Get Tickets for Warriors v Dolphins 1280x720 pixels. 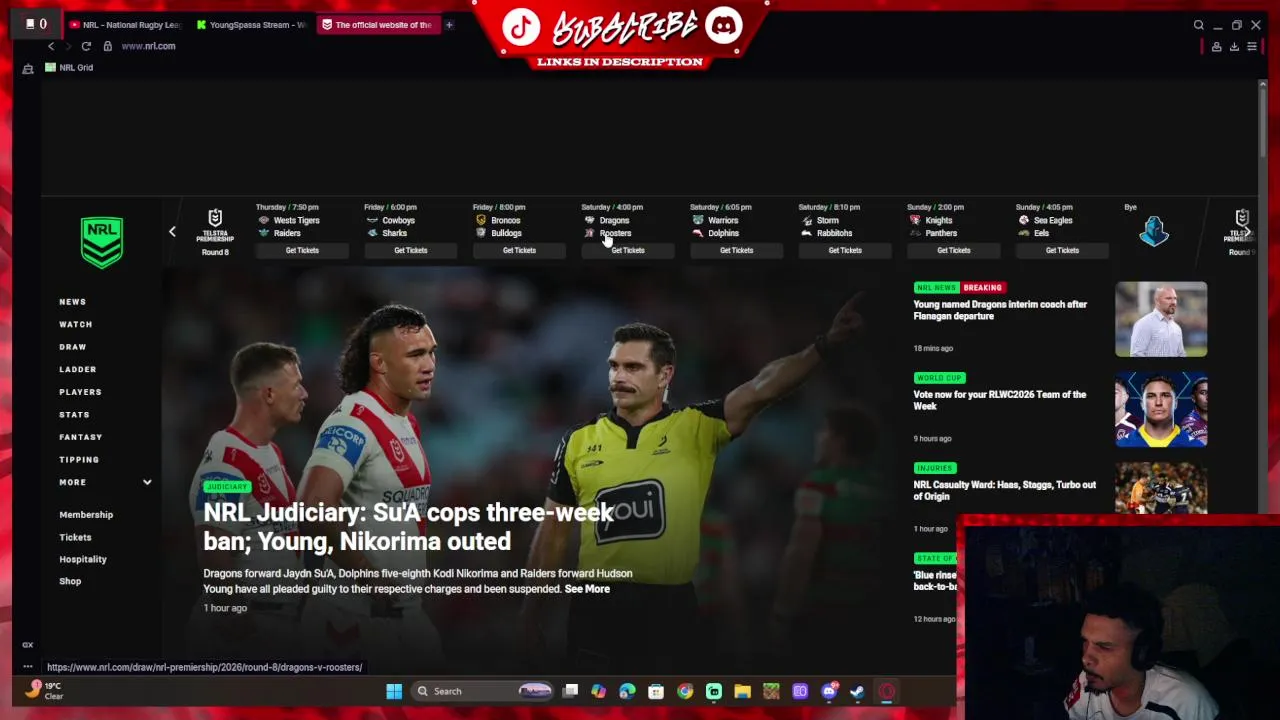pos(736,250)
